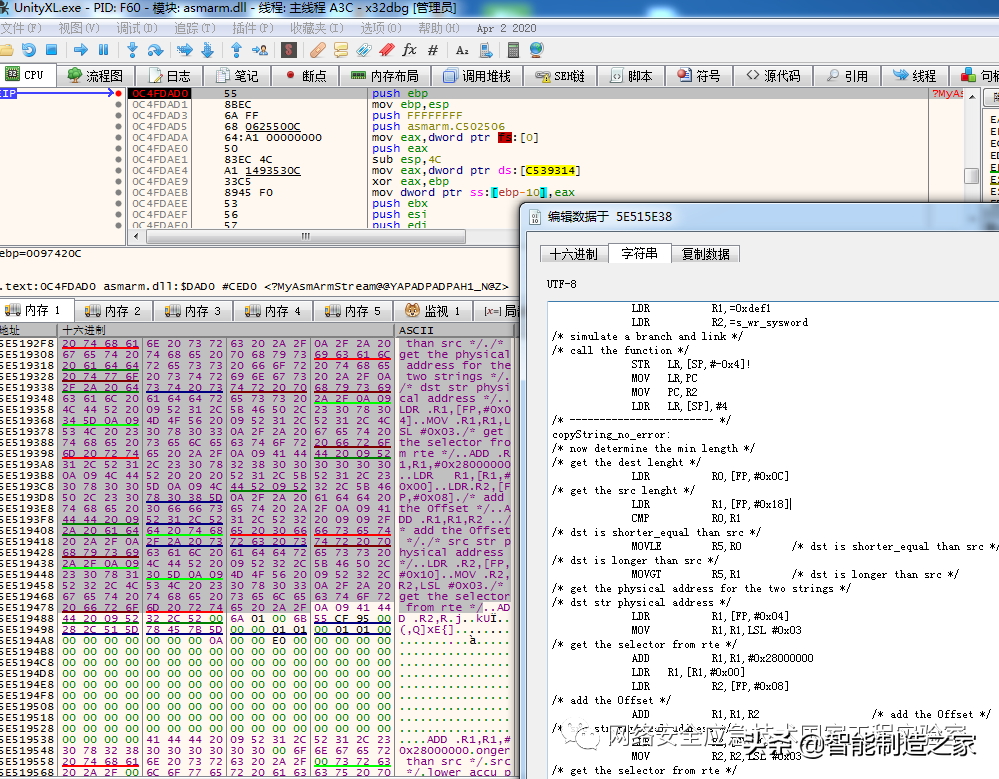The height and width of the screenshot is (779, 999).
Task: Click the # comments toolbar icon
Action: 433,50
